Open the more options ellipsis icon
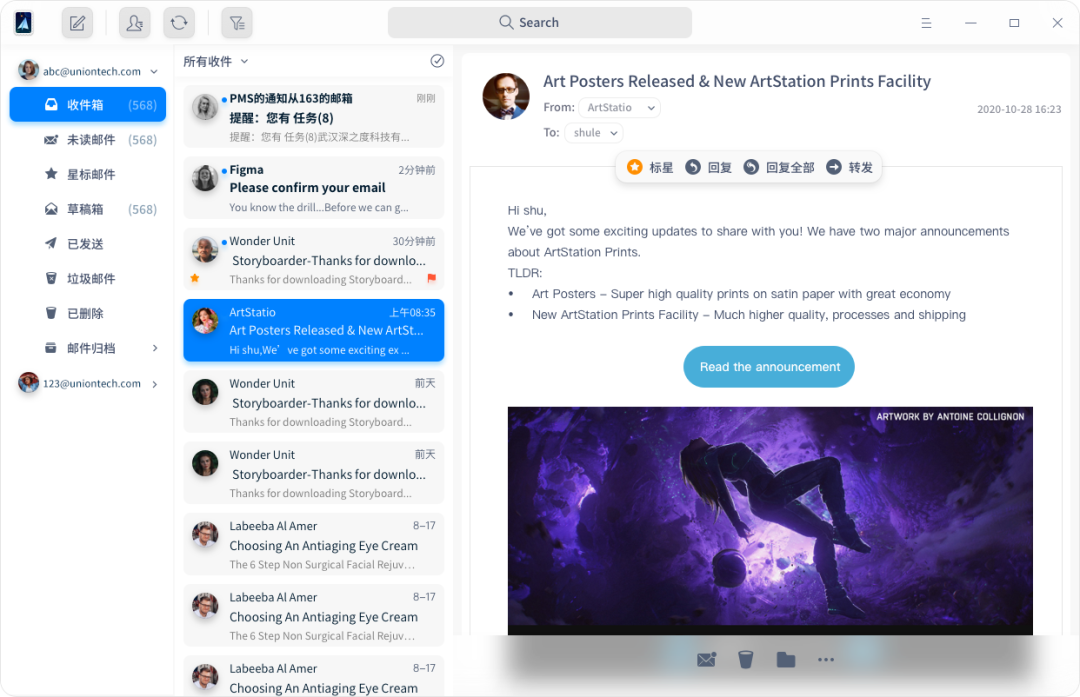The width and height of the screenshot is (1080, 697). 826,660
